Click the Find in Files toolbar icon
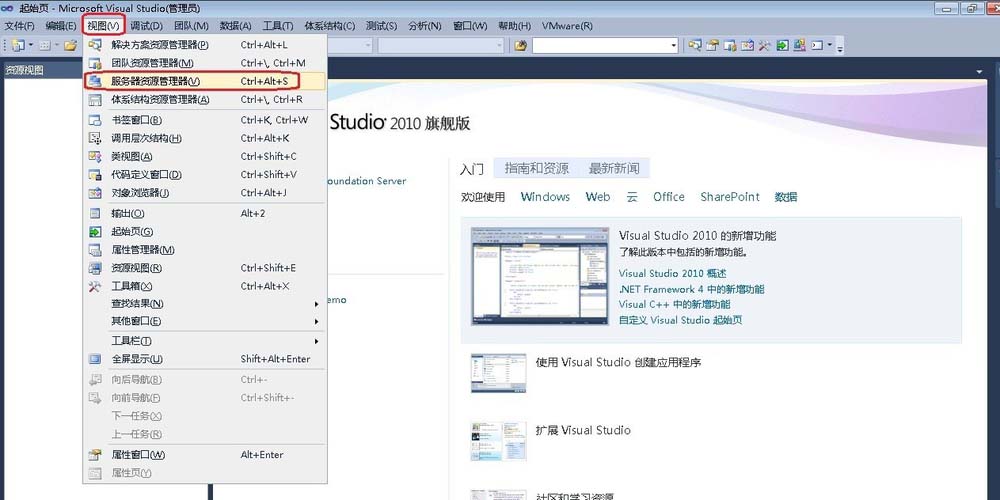1000x500 pixels. [x=520, y=45]
